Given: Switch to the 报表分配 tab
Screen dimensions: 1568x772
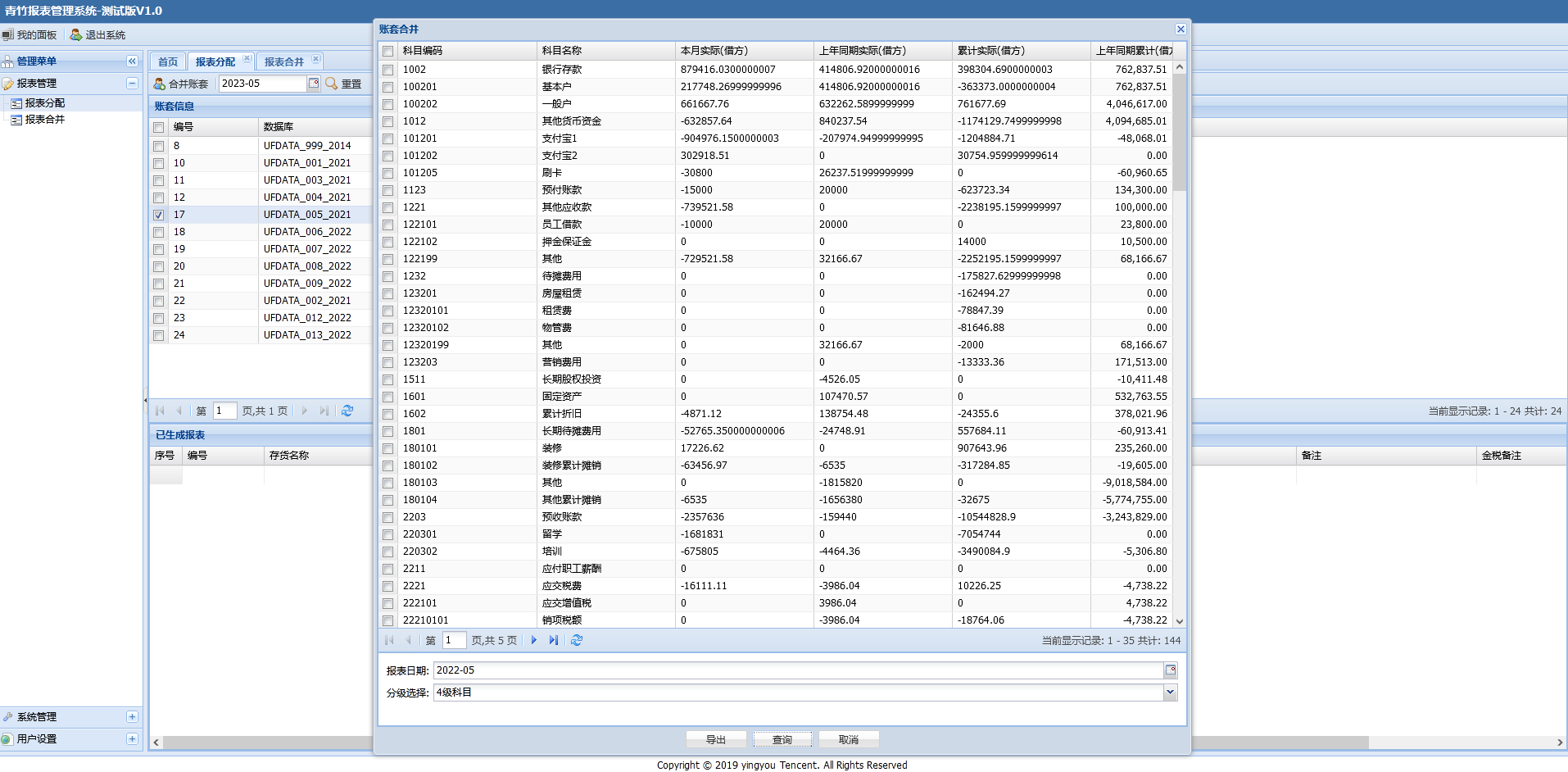Looking at the screenshot, I should 215,61.
